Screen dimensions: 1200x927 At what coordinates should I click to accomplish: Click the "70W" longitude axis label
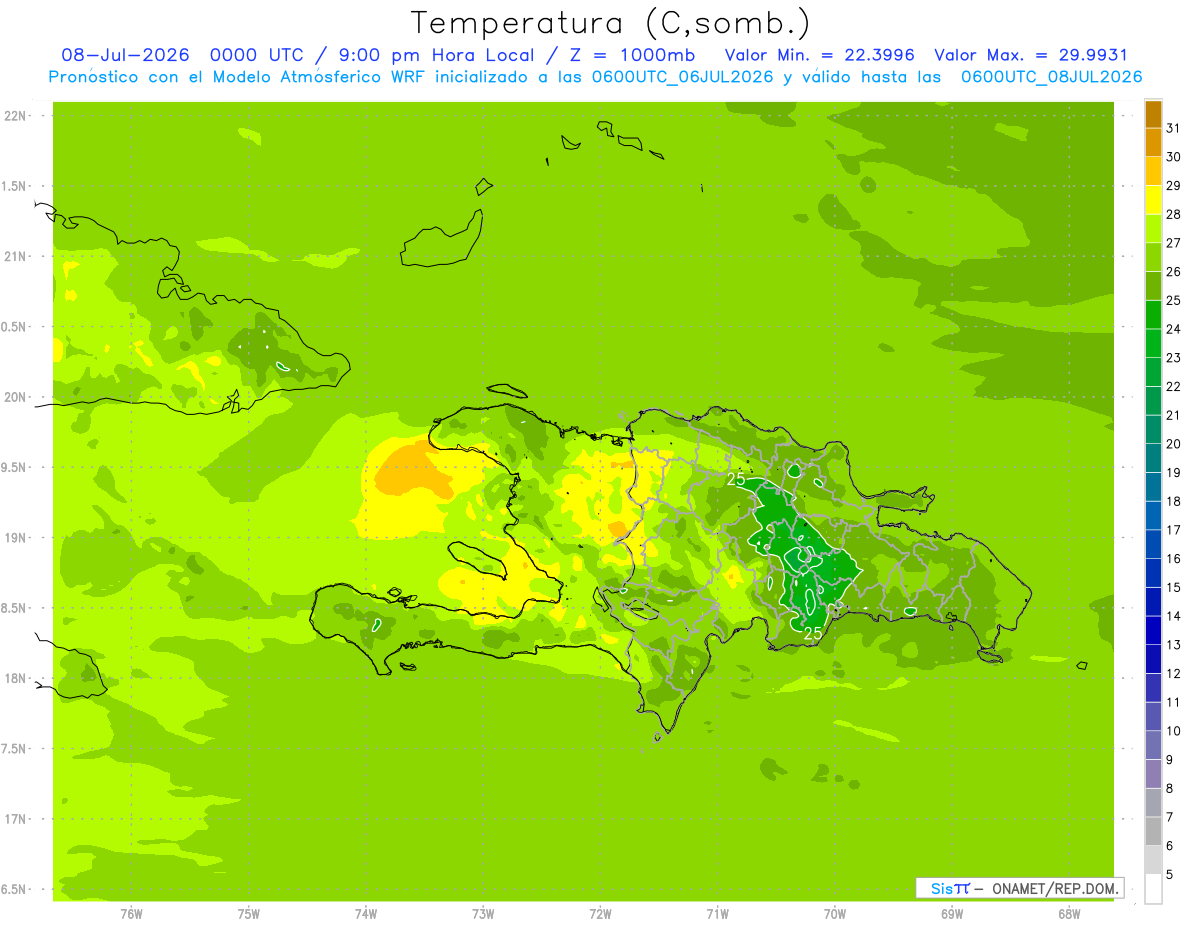point(835,914)
